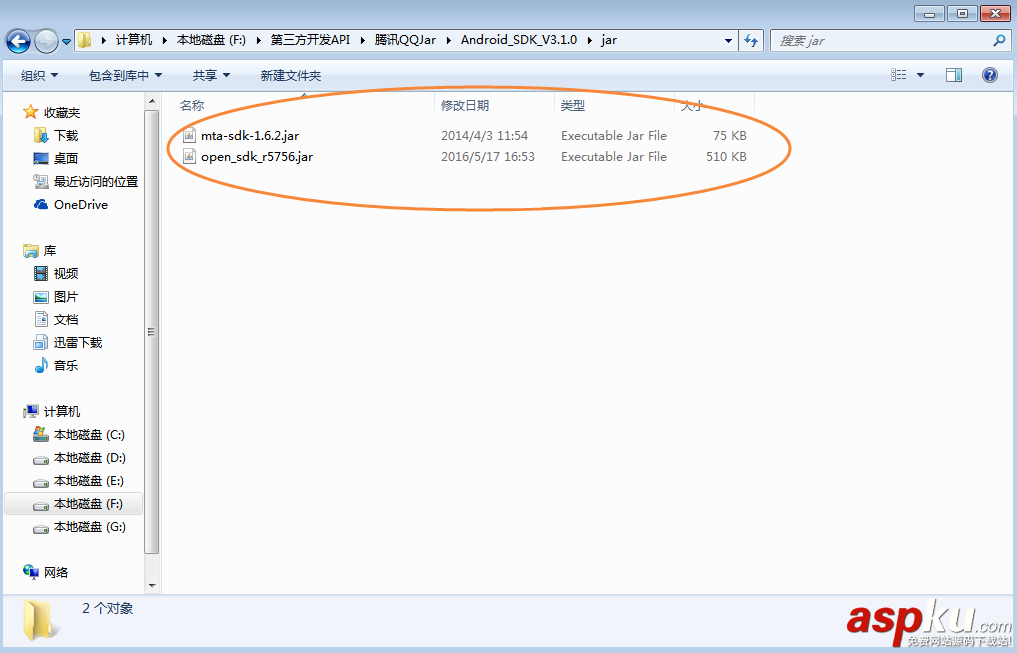Open Help with the question mark icon
Viewport: 1017px width, 653px height.
pos(990,75)
